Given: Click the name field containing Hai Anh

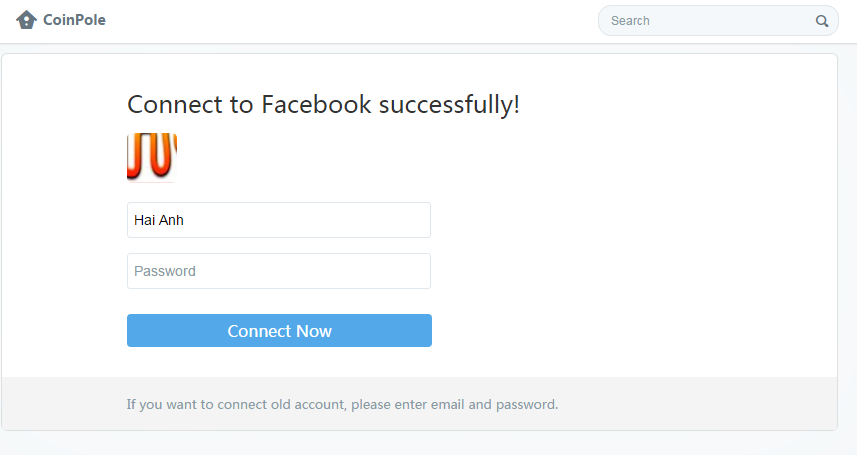Looking at the screenshot, I should click(x=279, y=220).
